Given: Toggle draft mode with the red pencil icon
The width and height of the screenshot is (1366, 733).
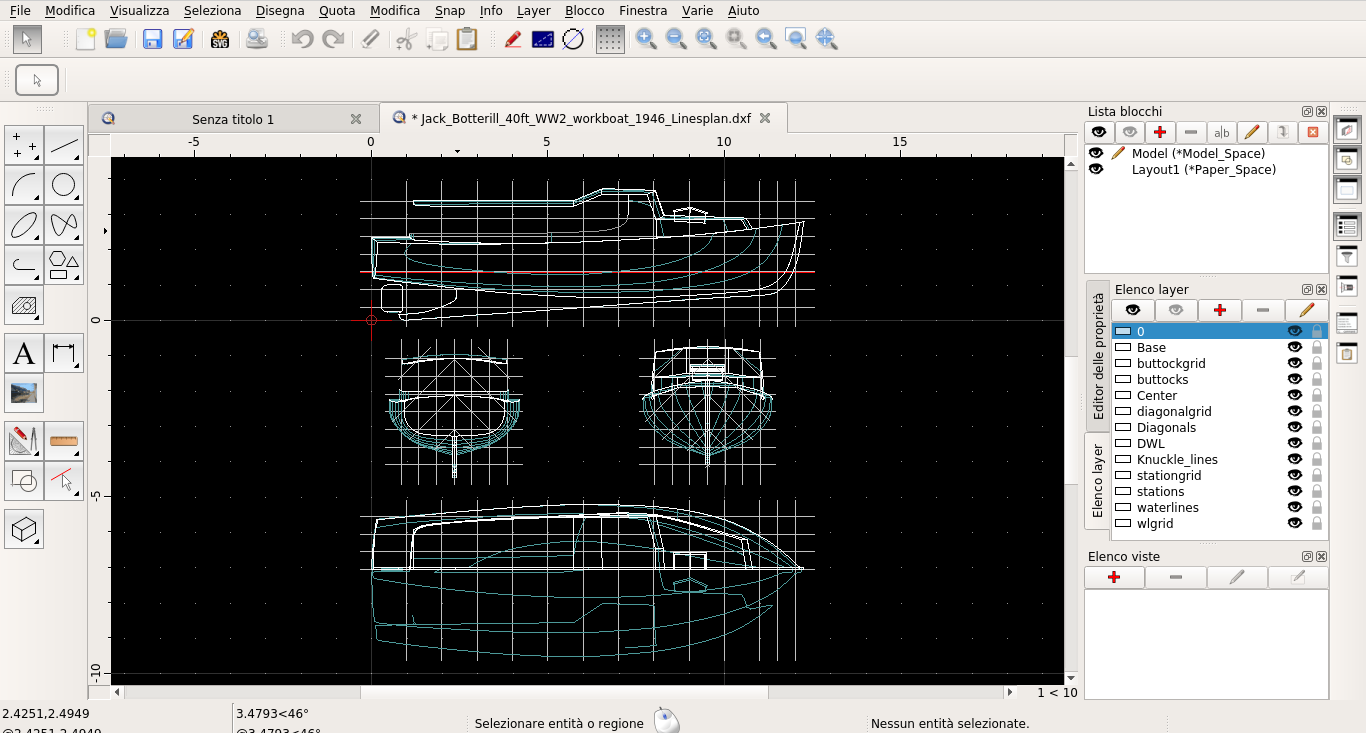Looking at the screenshot, I should [x=512, y=39].
